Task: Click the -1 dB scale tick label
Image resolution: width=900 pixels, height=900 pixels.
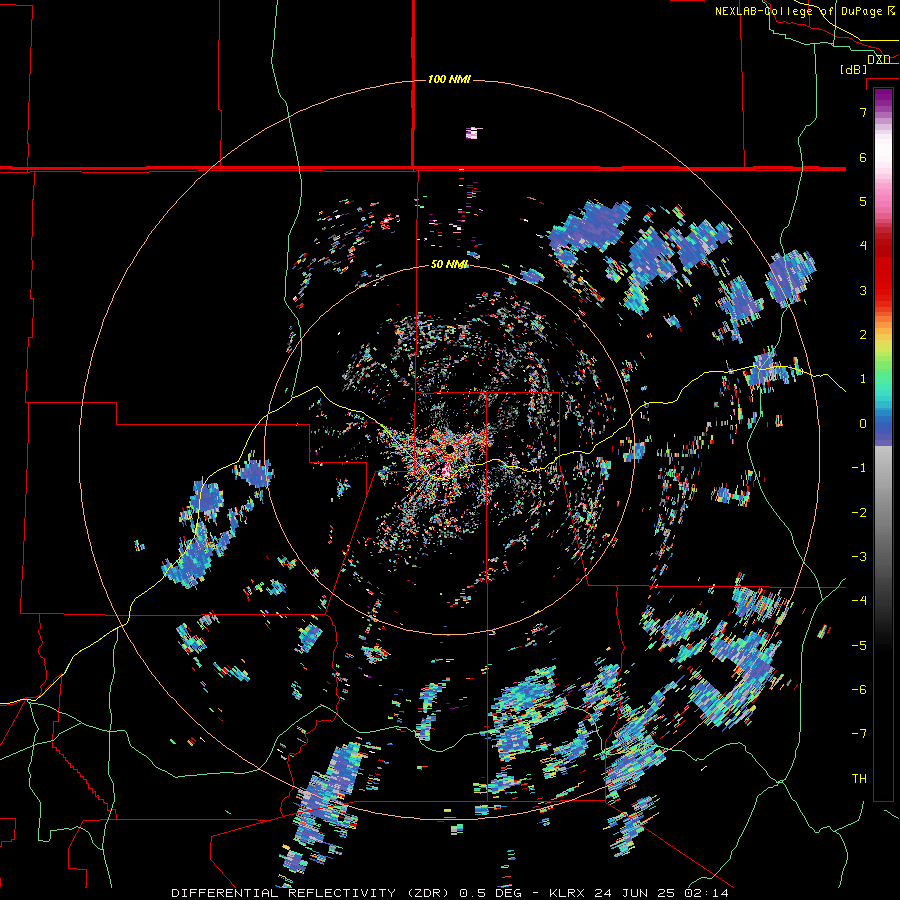Action: click(x=859, y=468)
